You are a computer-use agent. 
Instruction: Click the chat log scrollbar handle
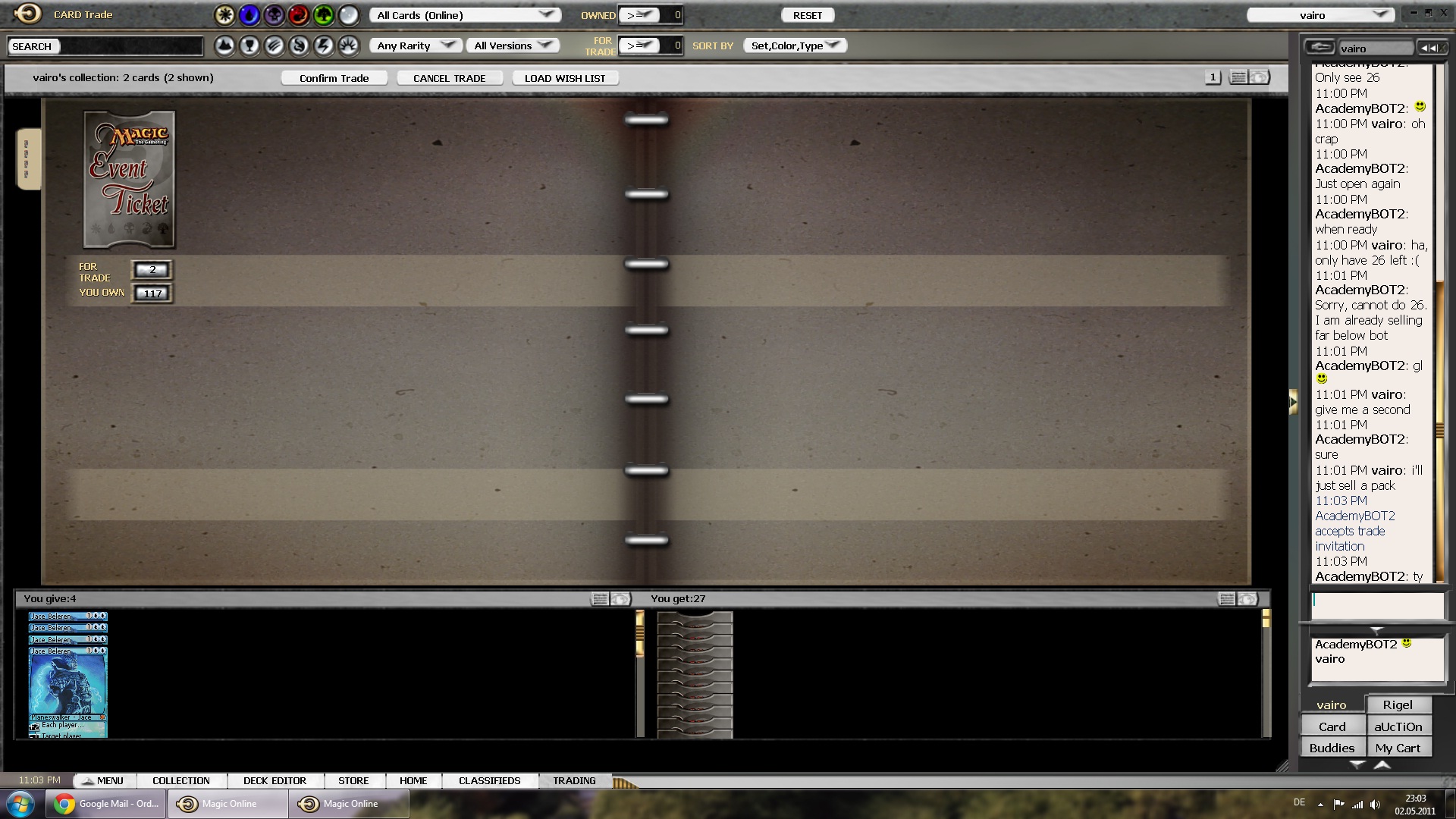click(x=1439, y=430)
